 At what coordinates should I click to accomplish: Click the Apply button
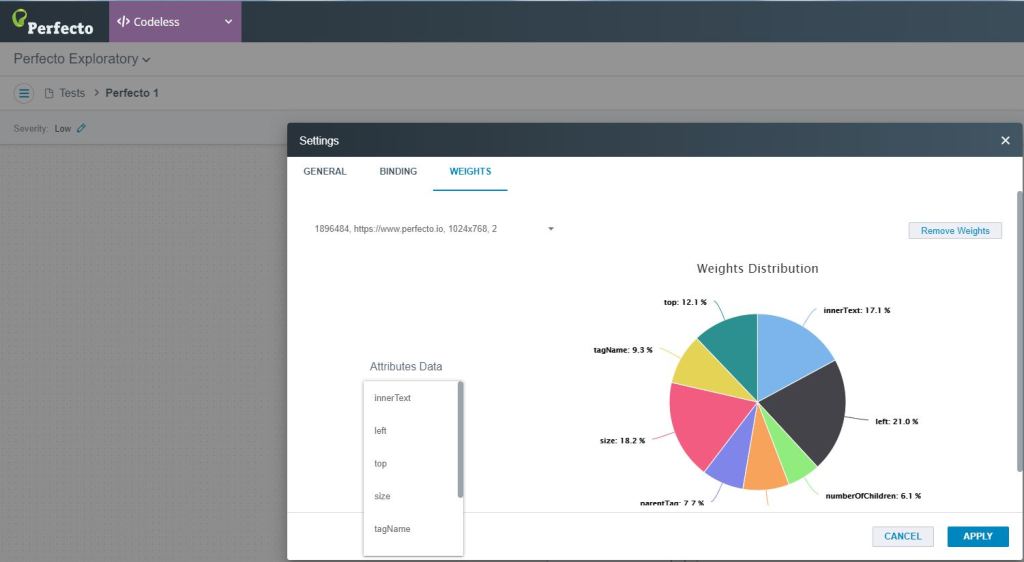click(977, 536)
